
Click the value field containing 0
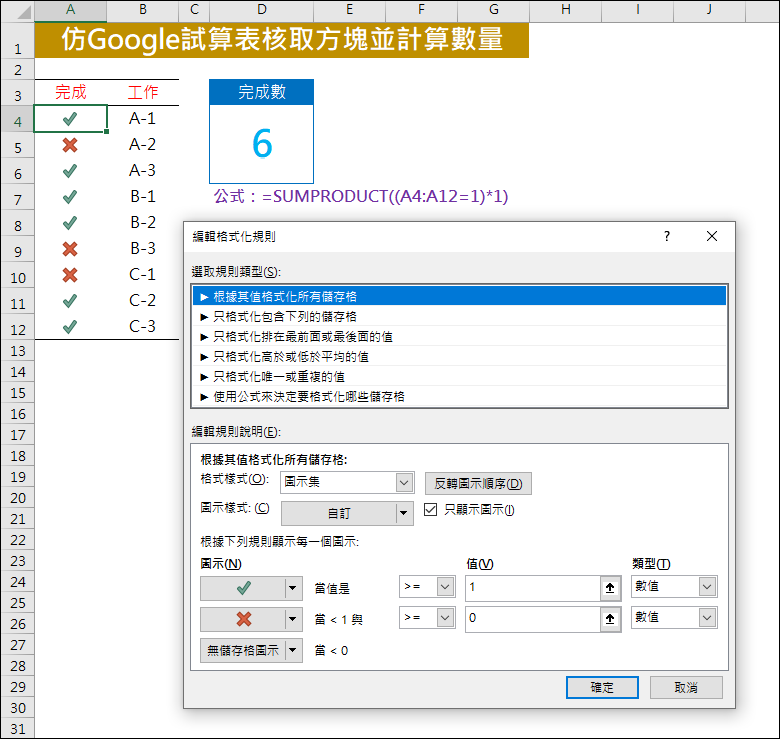[x=533, y=619]
